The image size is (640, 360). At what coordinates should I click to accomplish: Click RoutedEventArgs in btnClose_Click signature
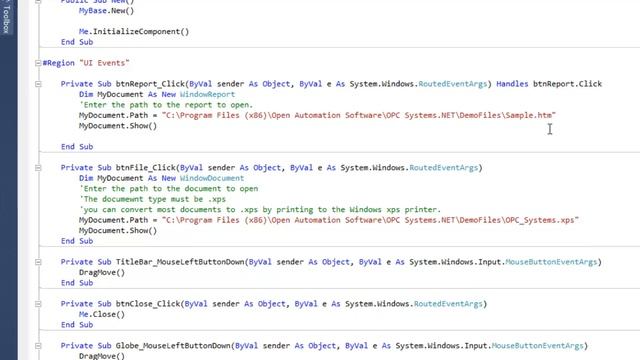tap(448, 304)
